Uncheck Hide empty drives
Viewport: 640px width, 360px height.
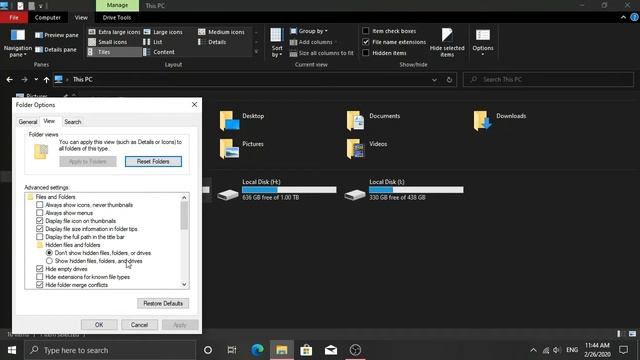40,269
